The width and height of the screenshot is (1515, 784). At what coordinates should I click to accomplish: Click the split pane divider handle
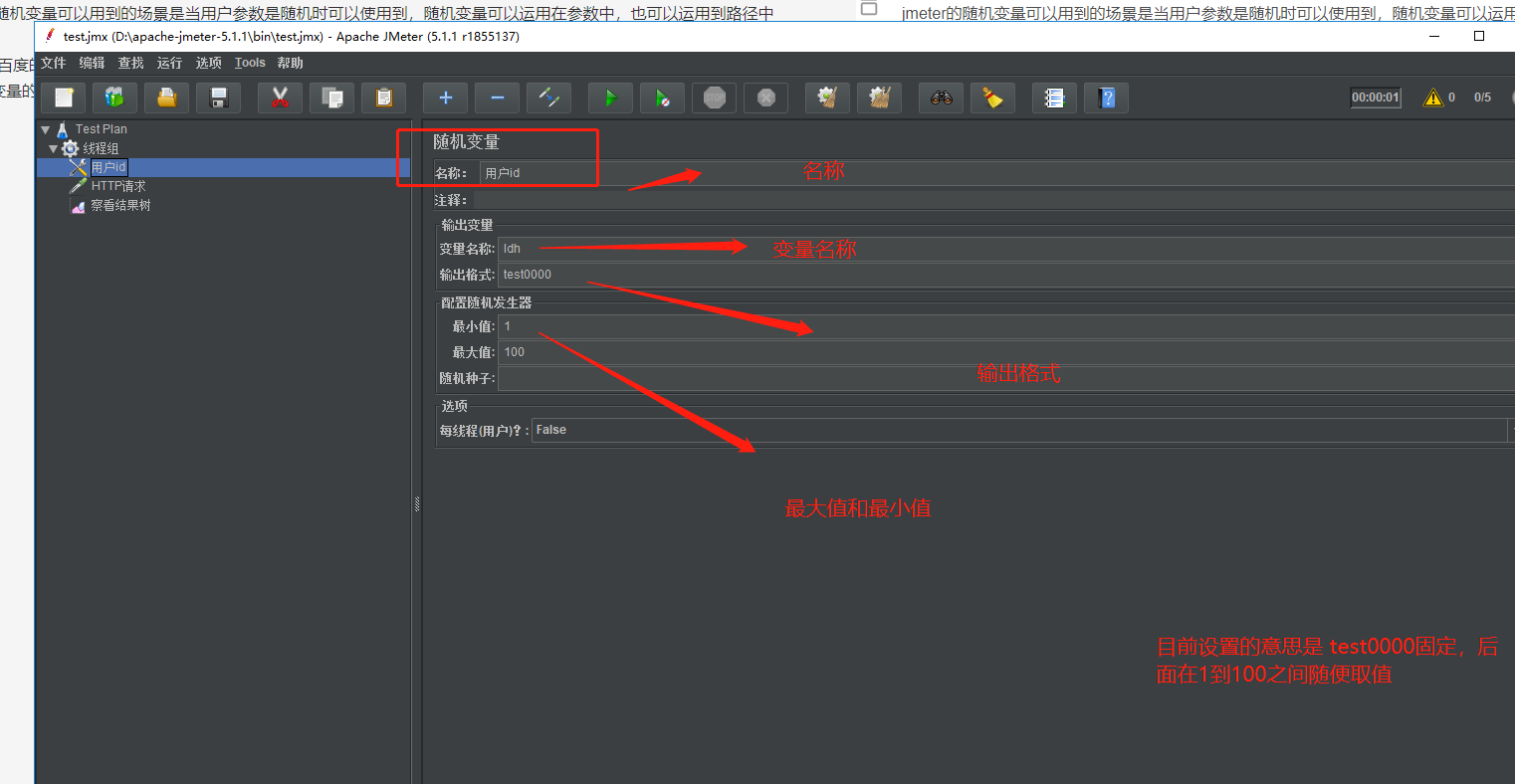click(x=417, y=504)
